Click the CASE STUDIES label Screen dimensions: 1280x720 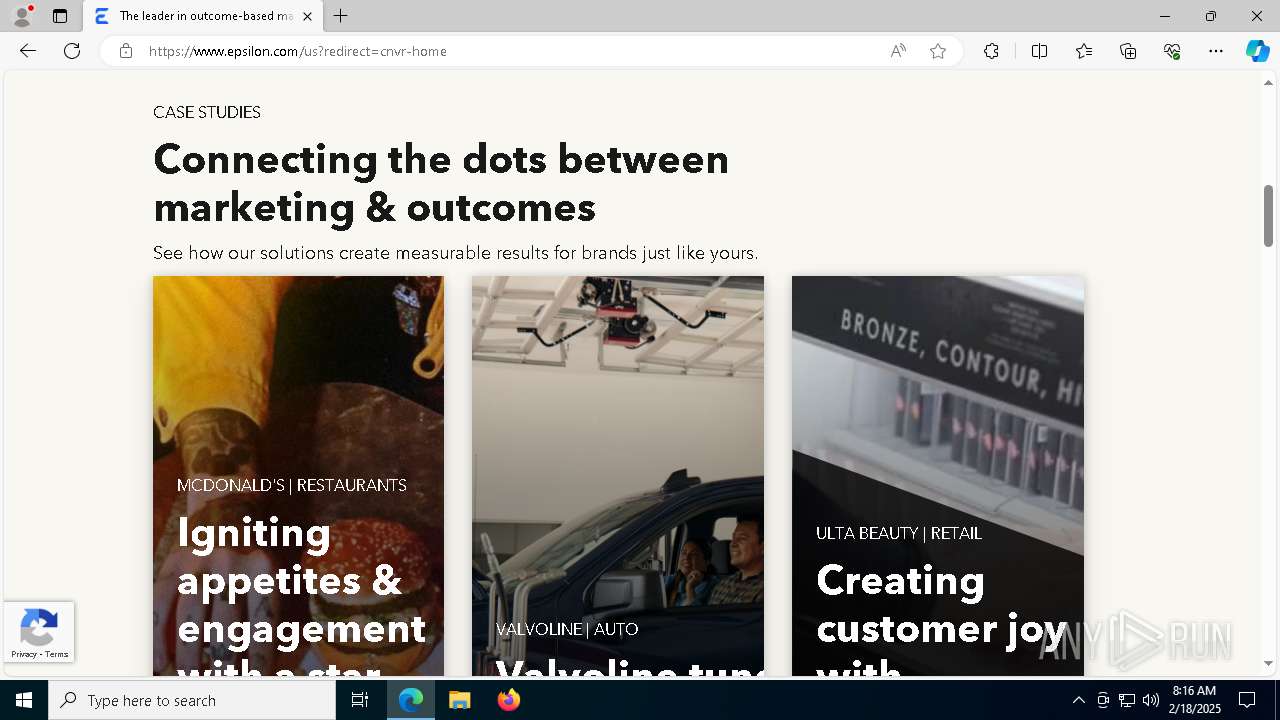pos(207,112)
